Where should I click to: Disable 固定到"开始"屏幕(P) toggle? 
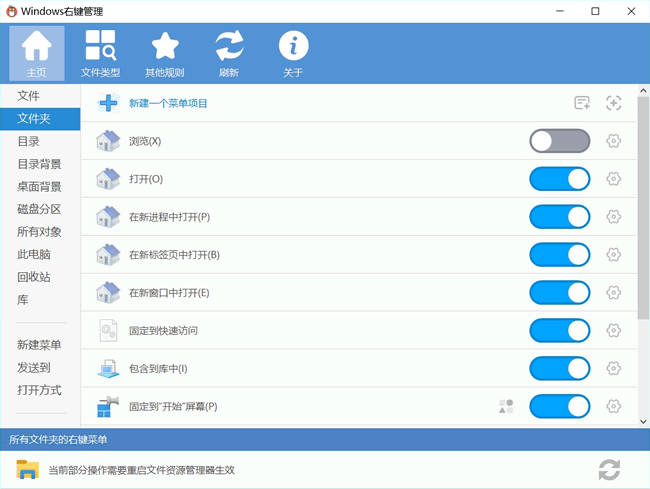click(560, 406)
